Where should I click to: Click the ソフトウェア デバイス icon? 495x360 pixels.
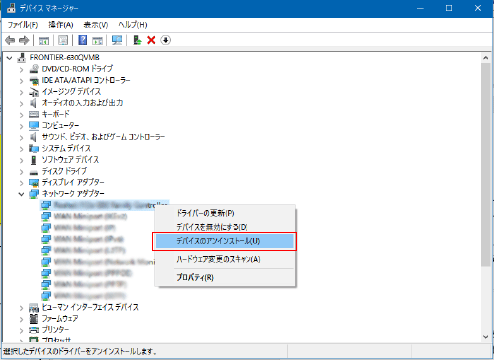coord(34,160)
